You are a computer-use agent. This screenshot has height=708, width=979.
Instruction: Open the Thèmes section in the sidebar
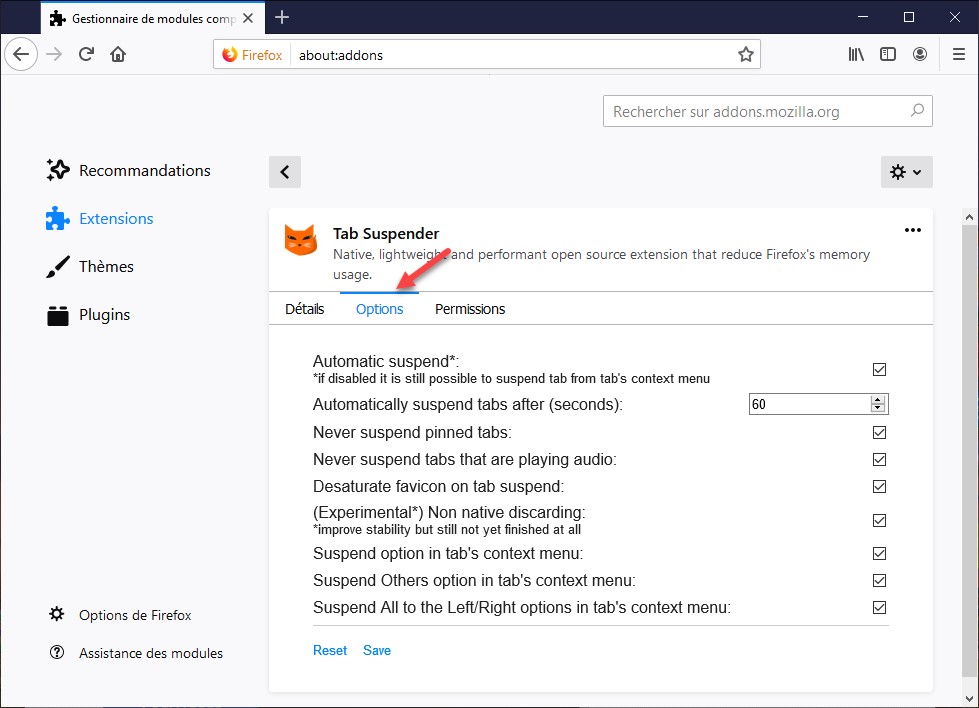coord(106,266)
